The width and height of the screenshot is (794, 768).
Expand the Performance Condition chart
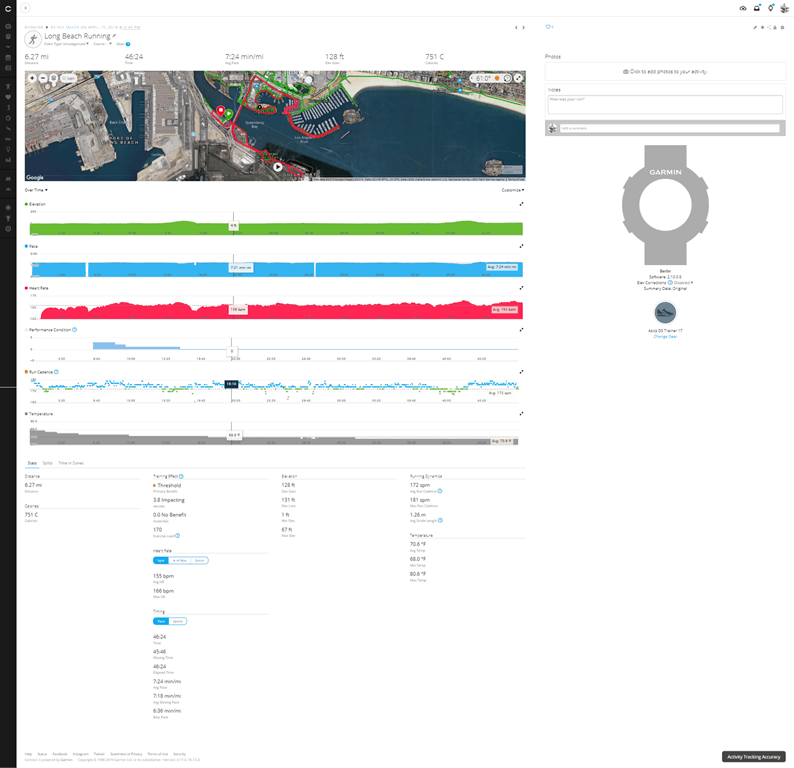click(521, 330)
